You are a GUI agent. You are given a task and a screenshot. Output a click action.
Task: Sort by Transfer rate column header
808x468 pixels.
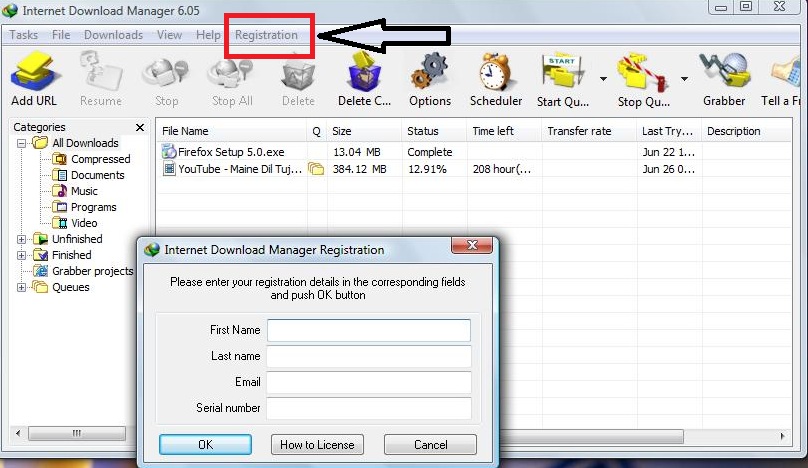click(590, 131)
